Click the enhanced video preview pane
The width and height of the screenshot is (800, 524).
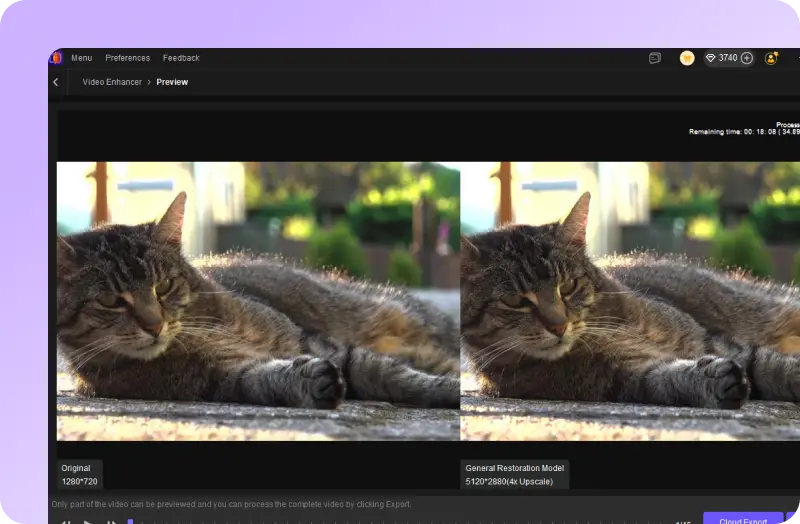[x=630, y=301]
